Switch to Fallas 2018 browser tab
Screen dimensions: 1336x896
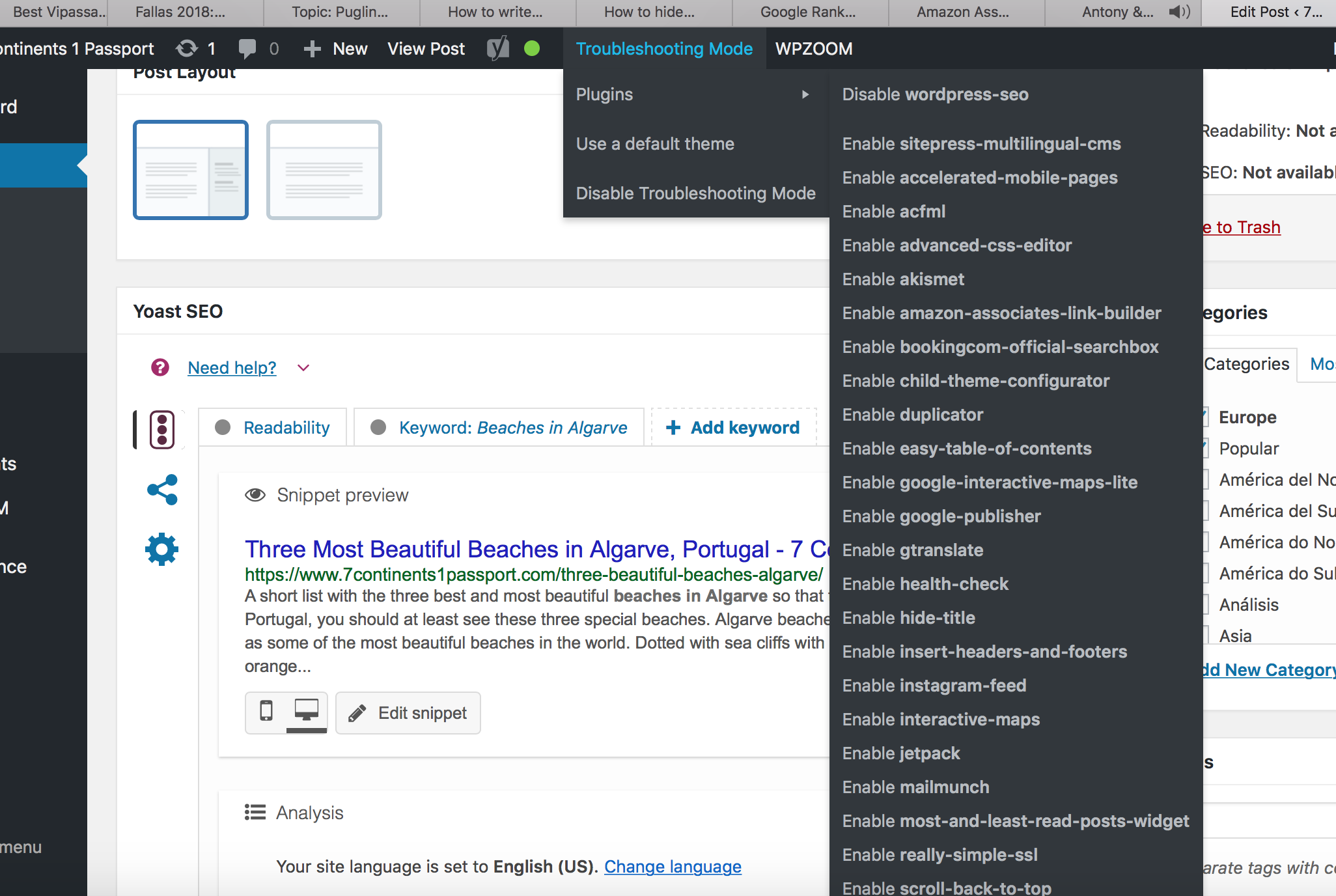click(x=186, y=12)
